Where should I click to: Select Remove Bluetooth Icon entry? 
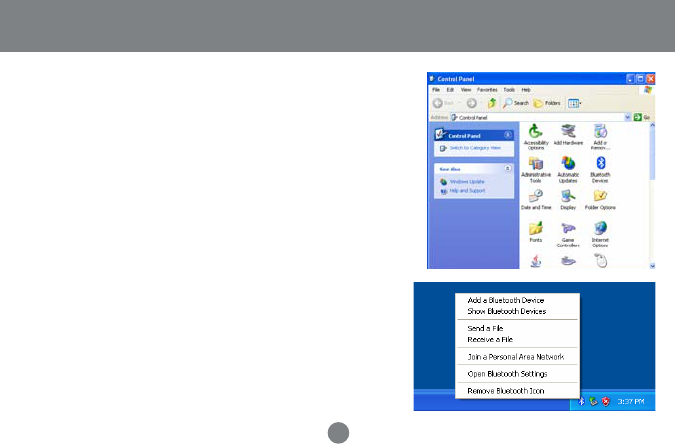pyautogui.click(x=506, y=391)
